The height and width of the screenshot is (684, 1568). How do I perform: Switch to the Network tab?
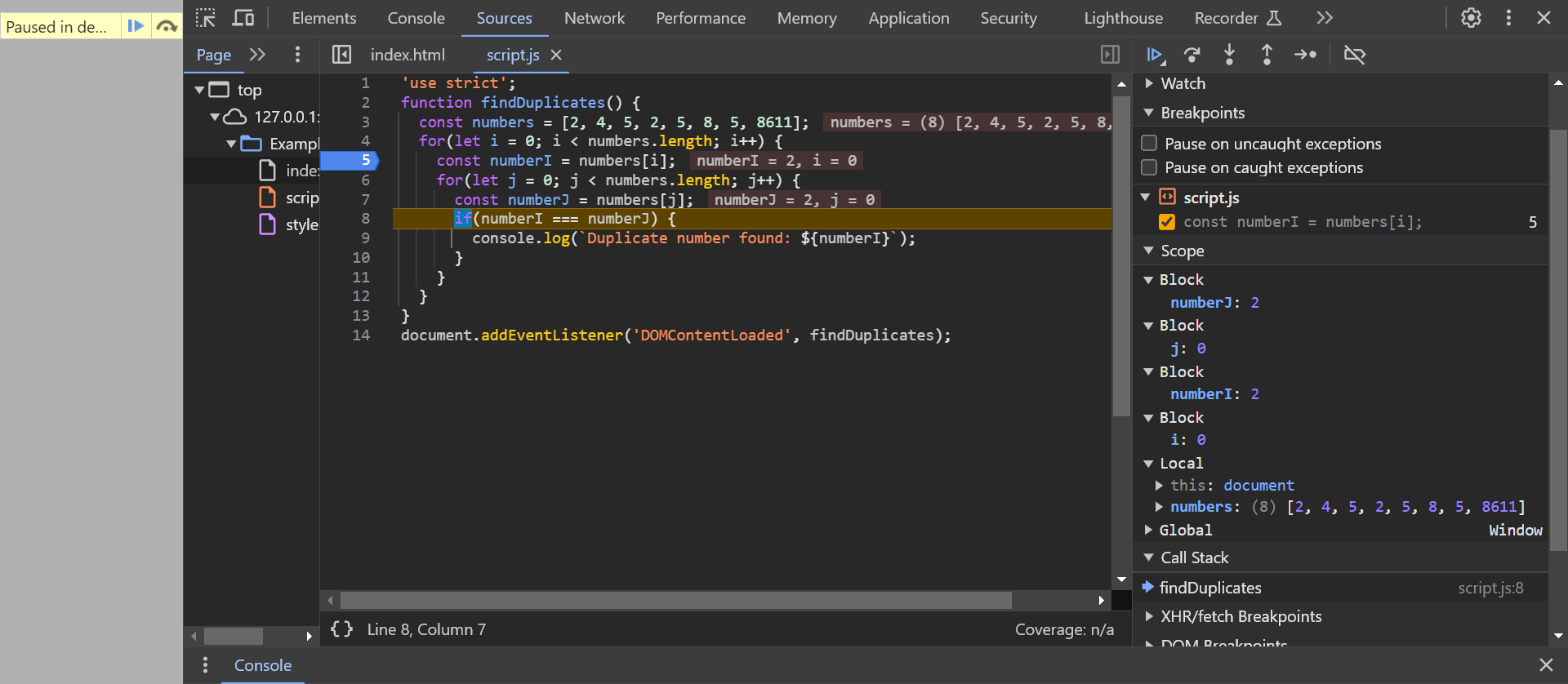(x=594, y=18)
